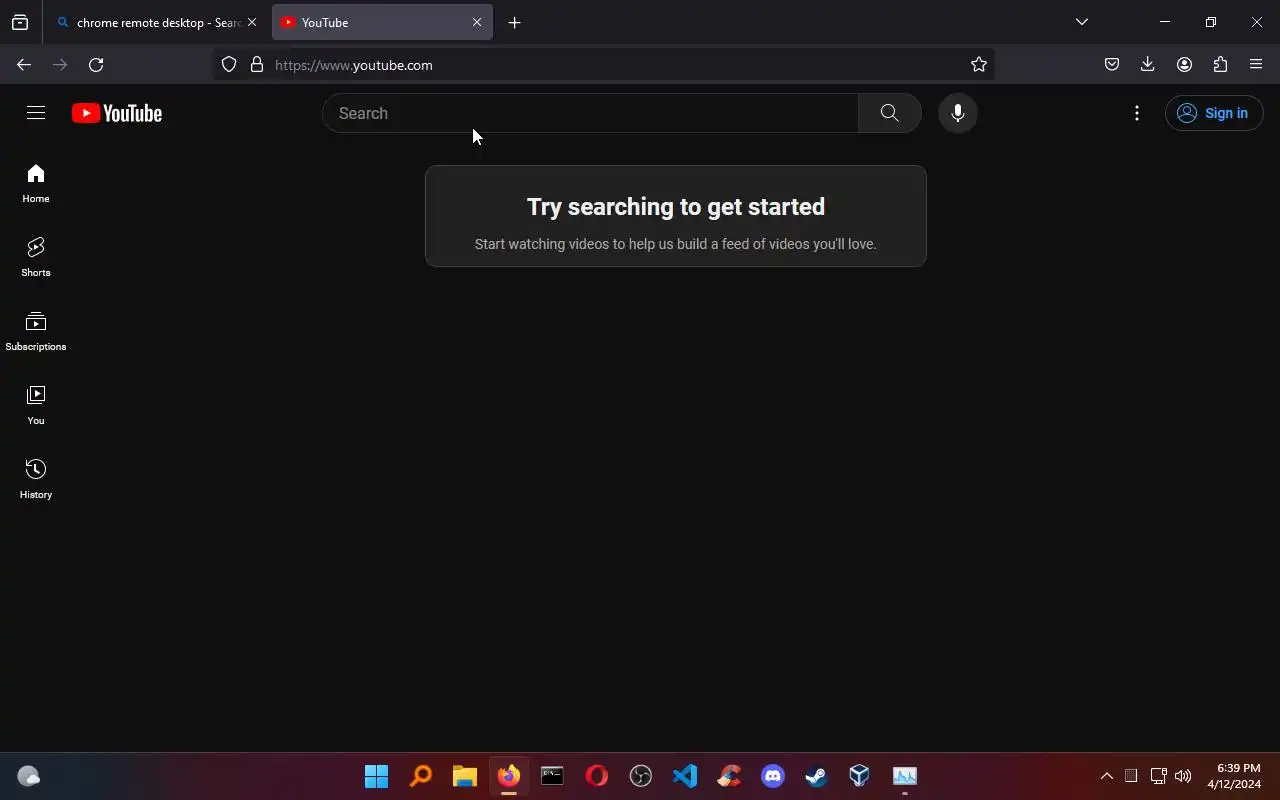This screenshot has height=800, width=1280.
Task: Open Windows taskbar search
Action: tap(421, 776)
